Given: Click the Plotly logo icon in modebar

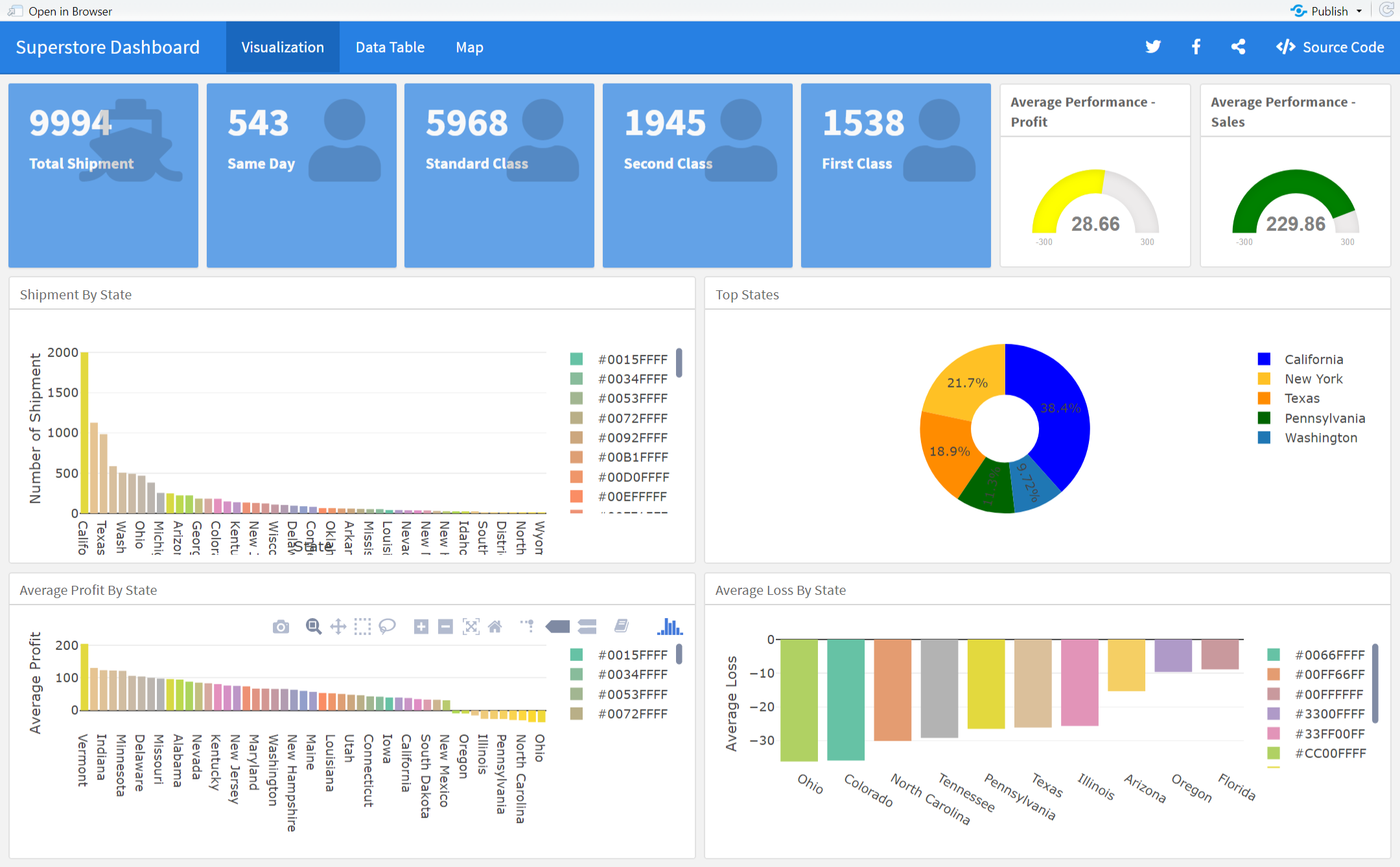Looking at the screenshot, I should (x=670, y=627).
